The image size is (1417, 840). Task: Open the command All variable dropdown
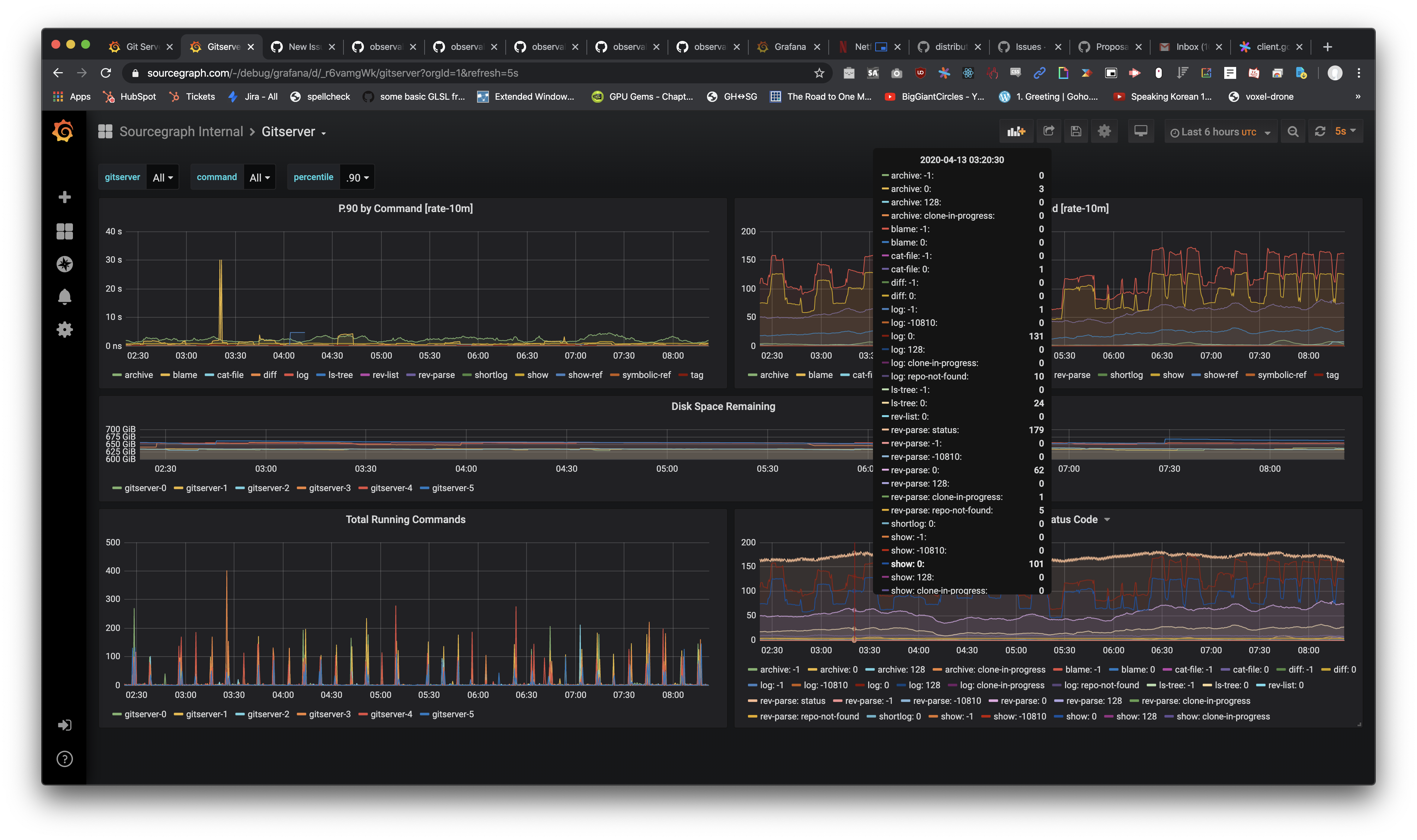259,177
